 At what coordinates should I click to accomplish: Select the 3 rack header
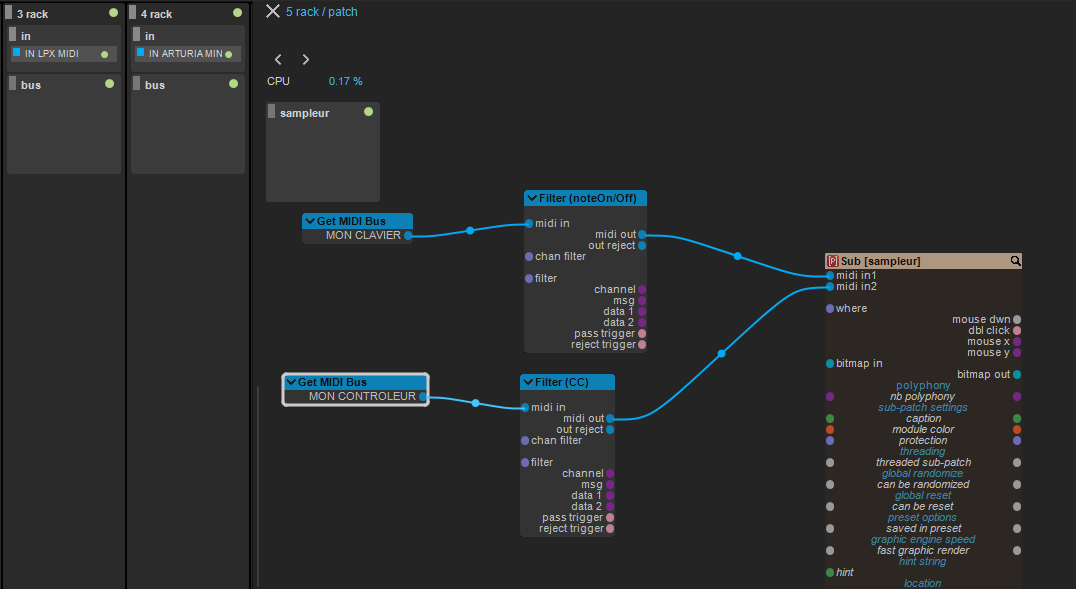point(50,14)
